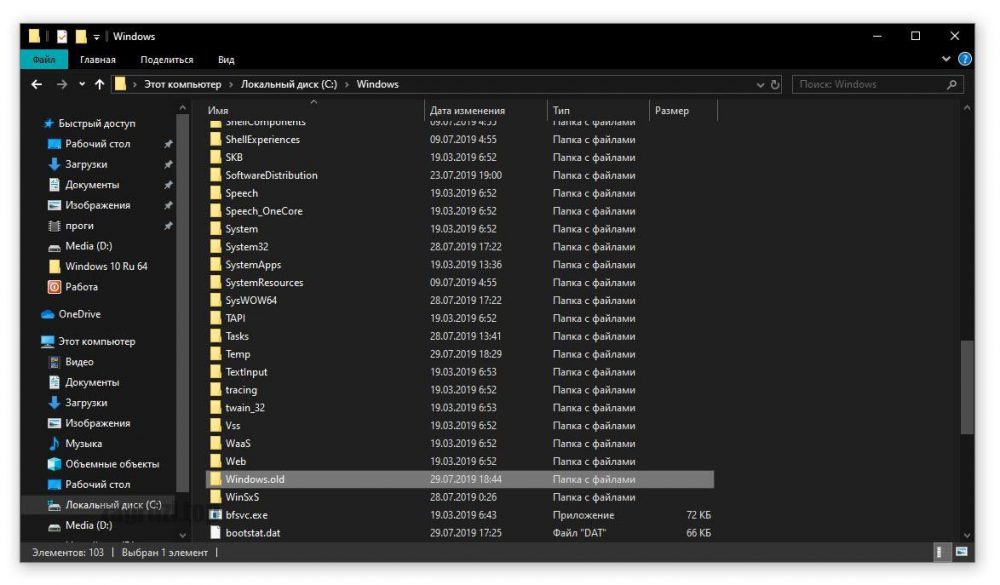Open Explorer Help question mark icon
The width and height of the screenshot is (1000, 585).
(x=965, y=60)
